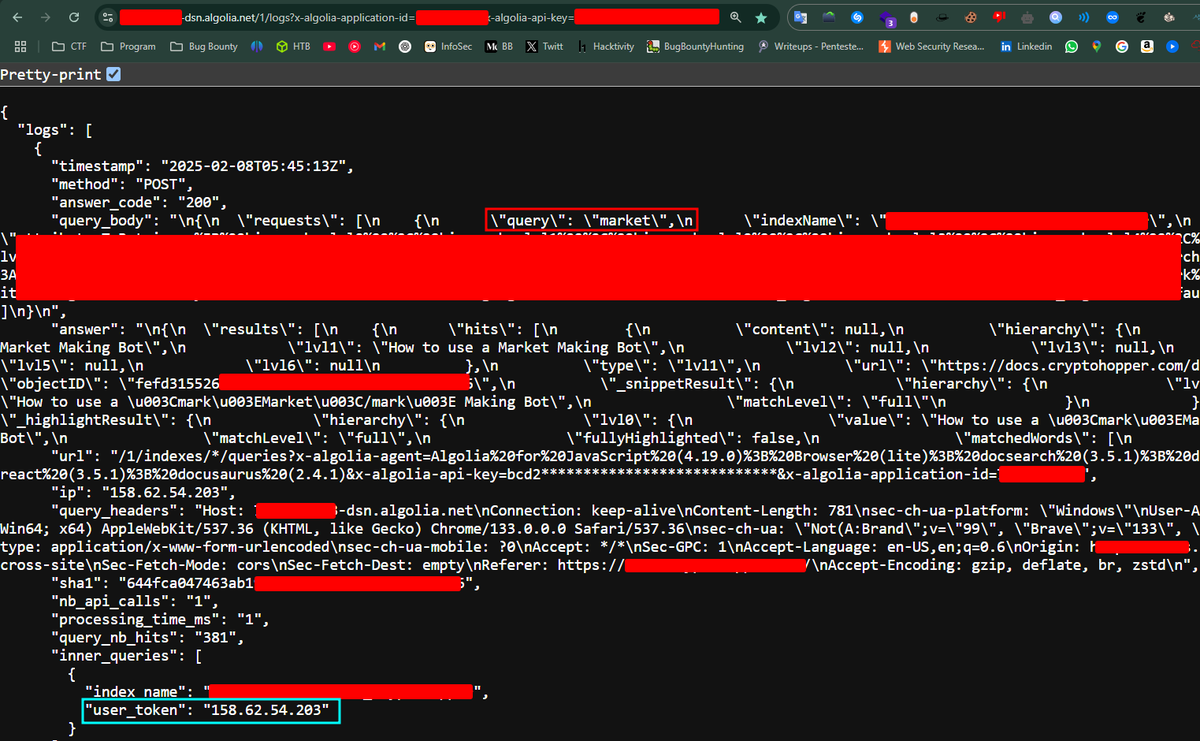Viewport: 1200px width, 741px height.
Task: Open the Google Translate extension
Action: point(800,18)
